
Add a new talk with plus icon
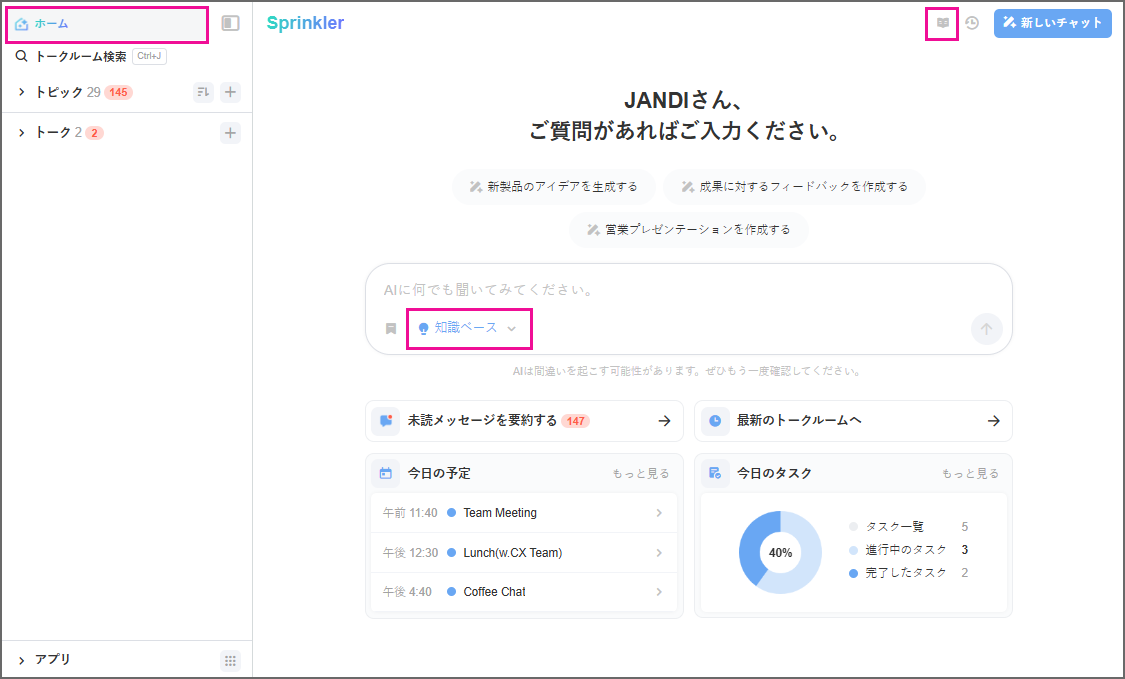[230, 133]
